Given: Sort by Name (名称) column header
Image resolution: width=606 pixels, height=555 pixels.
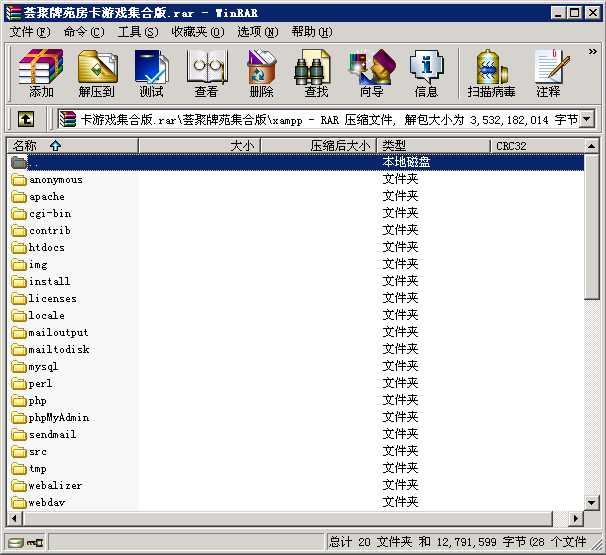Looking at the screenshot, I should (x=73, y=146).
